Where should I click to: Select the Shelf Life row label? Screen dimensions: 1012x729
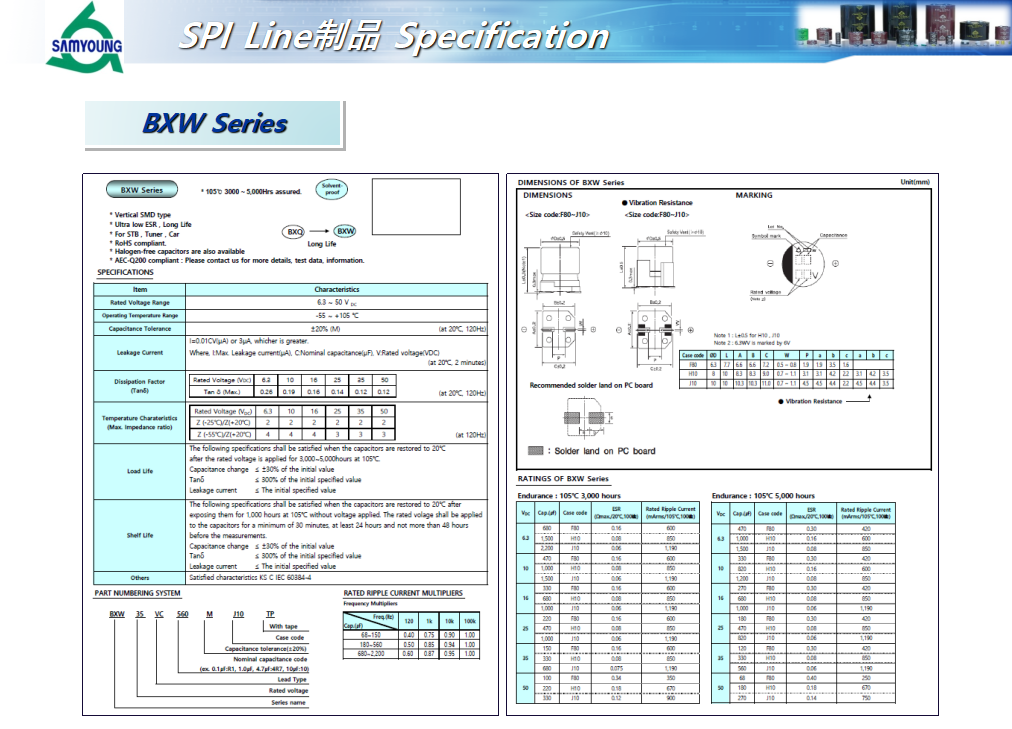(x=139, y=535)
